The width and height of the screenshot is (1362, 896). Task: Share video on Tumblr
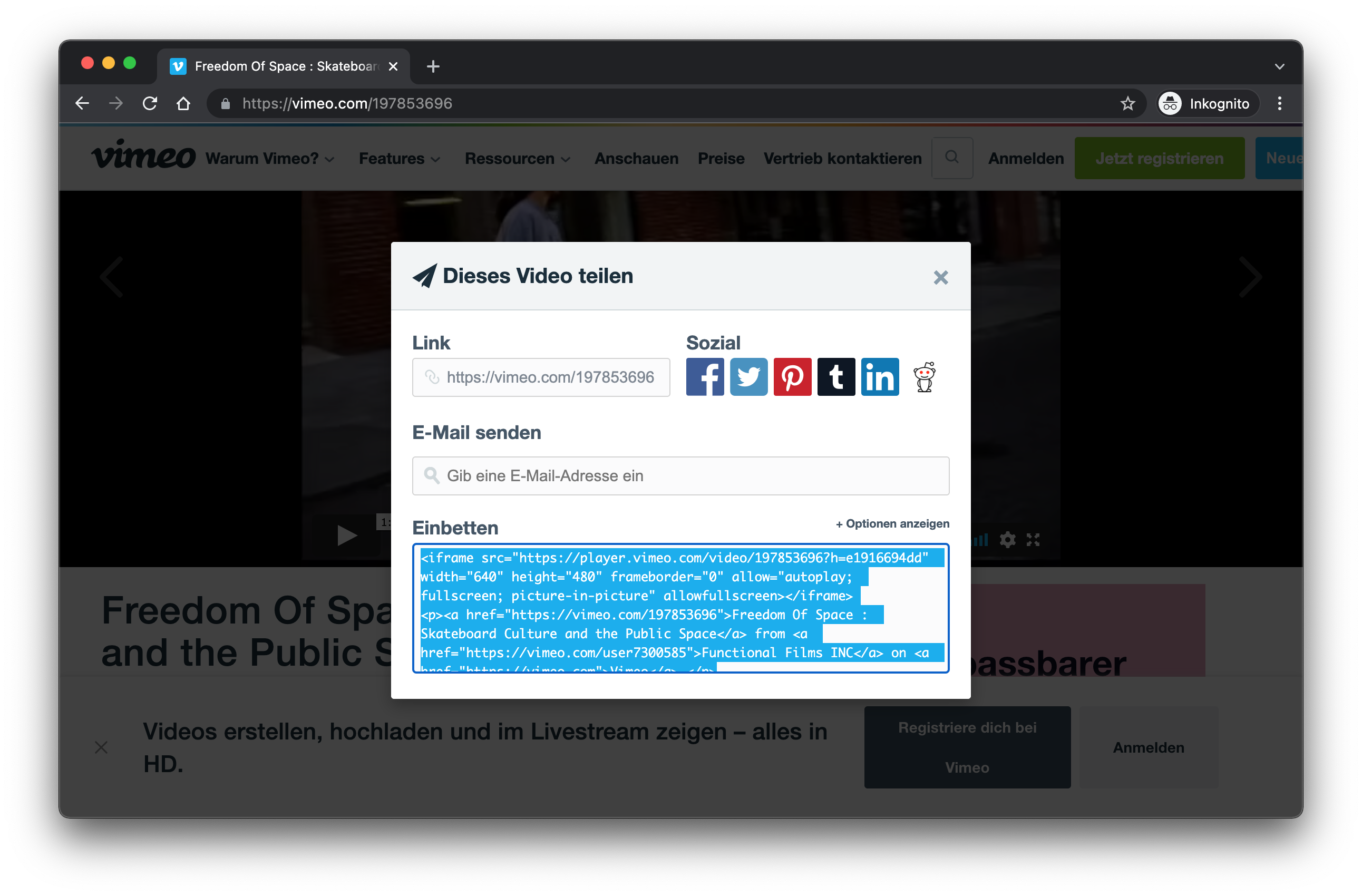(836, 377)
